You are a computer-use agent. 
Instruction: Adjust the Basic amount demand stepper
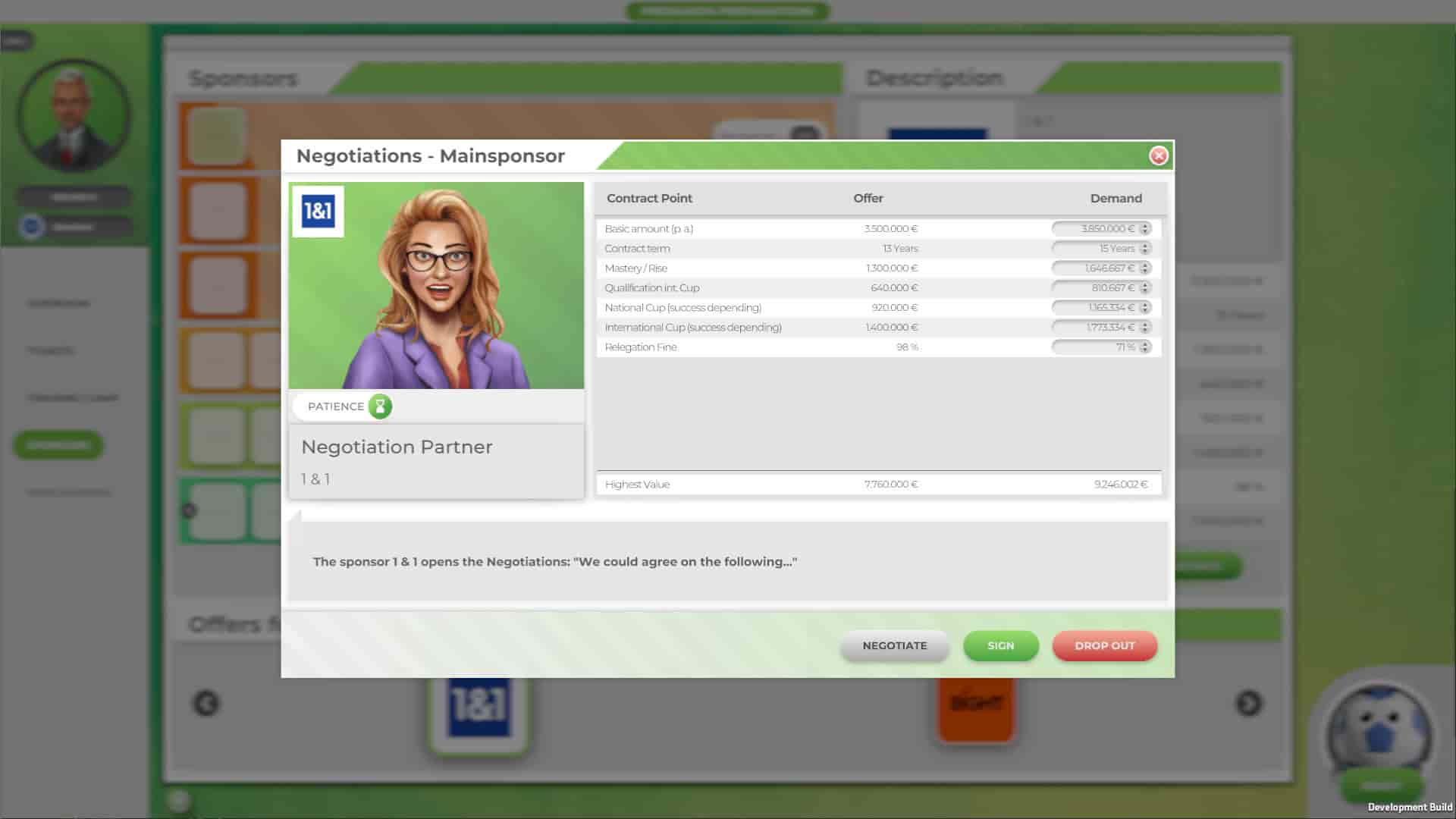pyautogui.click(x=1145, y=228)
